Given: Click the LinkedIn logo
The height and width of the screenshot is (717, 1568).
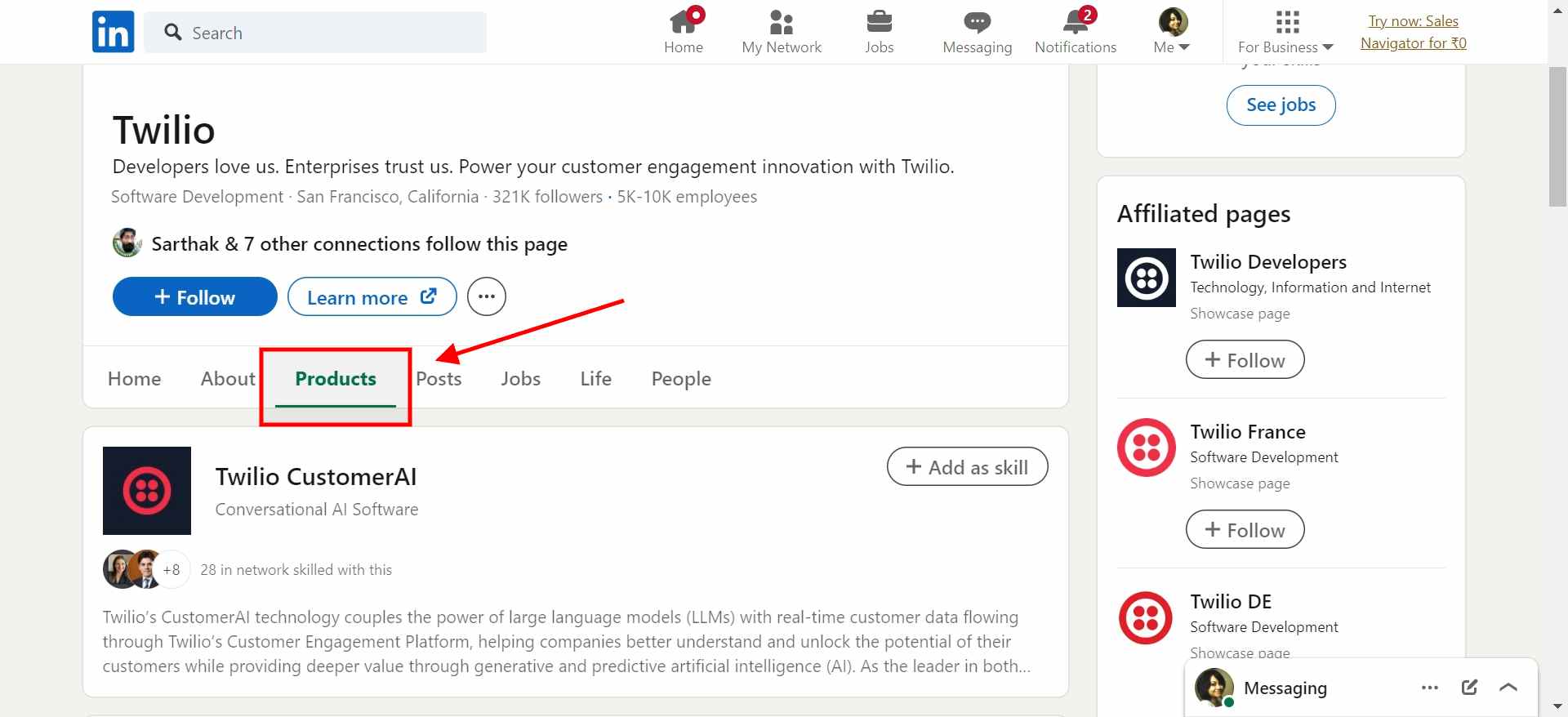Looking at the screenshot, I should tap(112, 32).
